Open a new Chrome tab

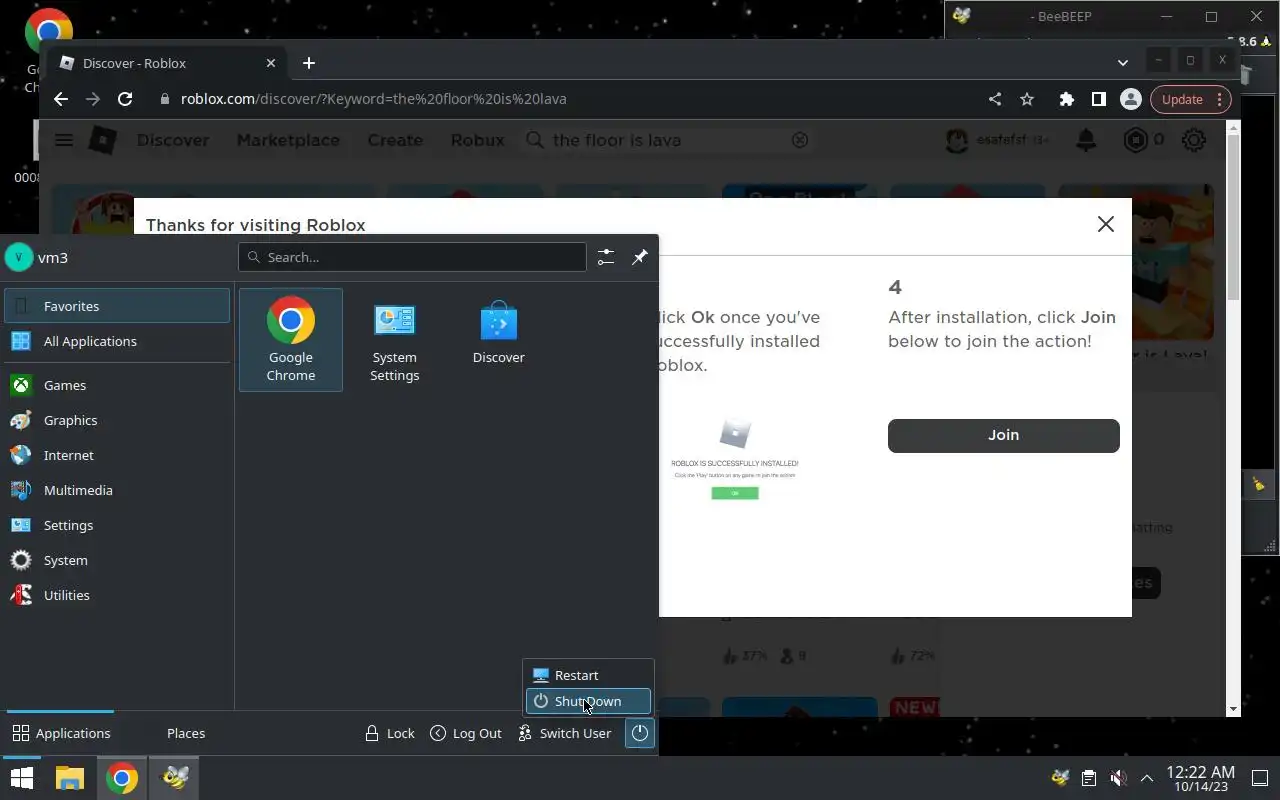pos(309,63)
